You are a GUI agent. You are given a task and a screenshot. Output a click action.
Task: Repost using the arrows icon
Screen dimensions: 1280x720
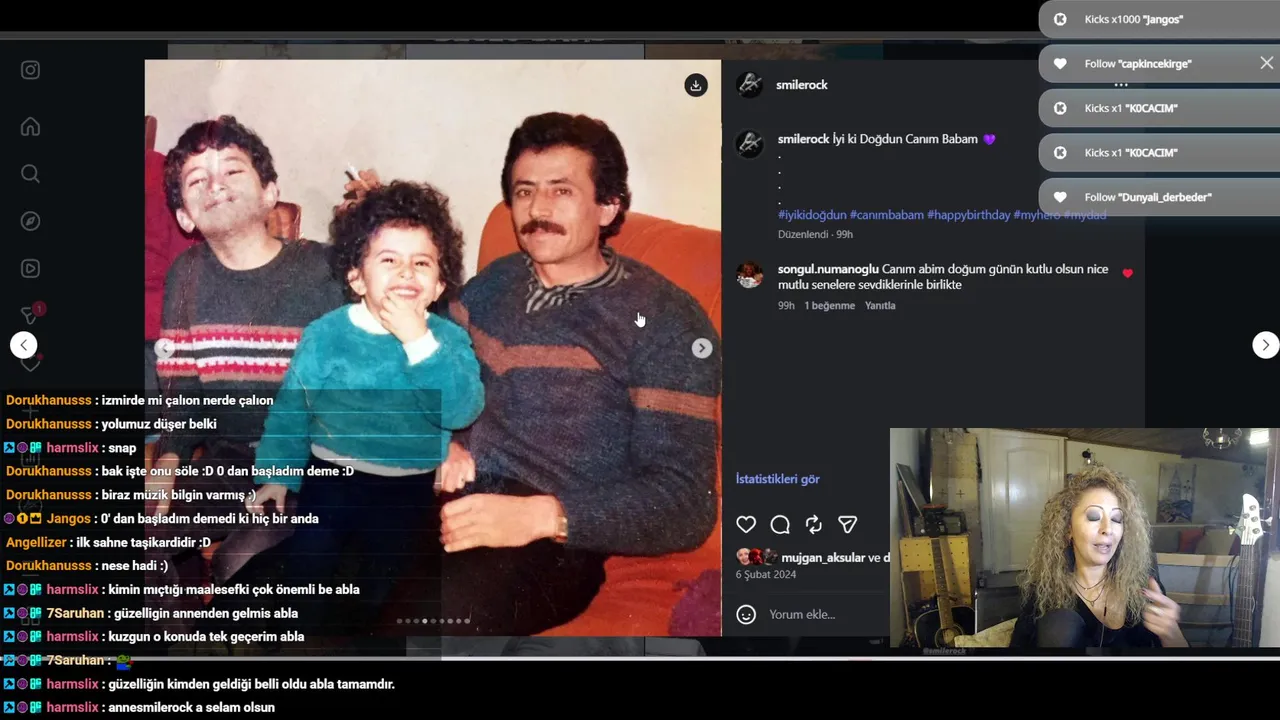point(814,524)
